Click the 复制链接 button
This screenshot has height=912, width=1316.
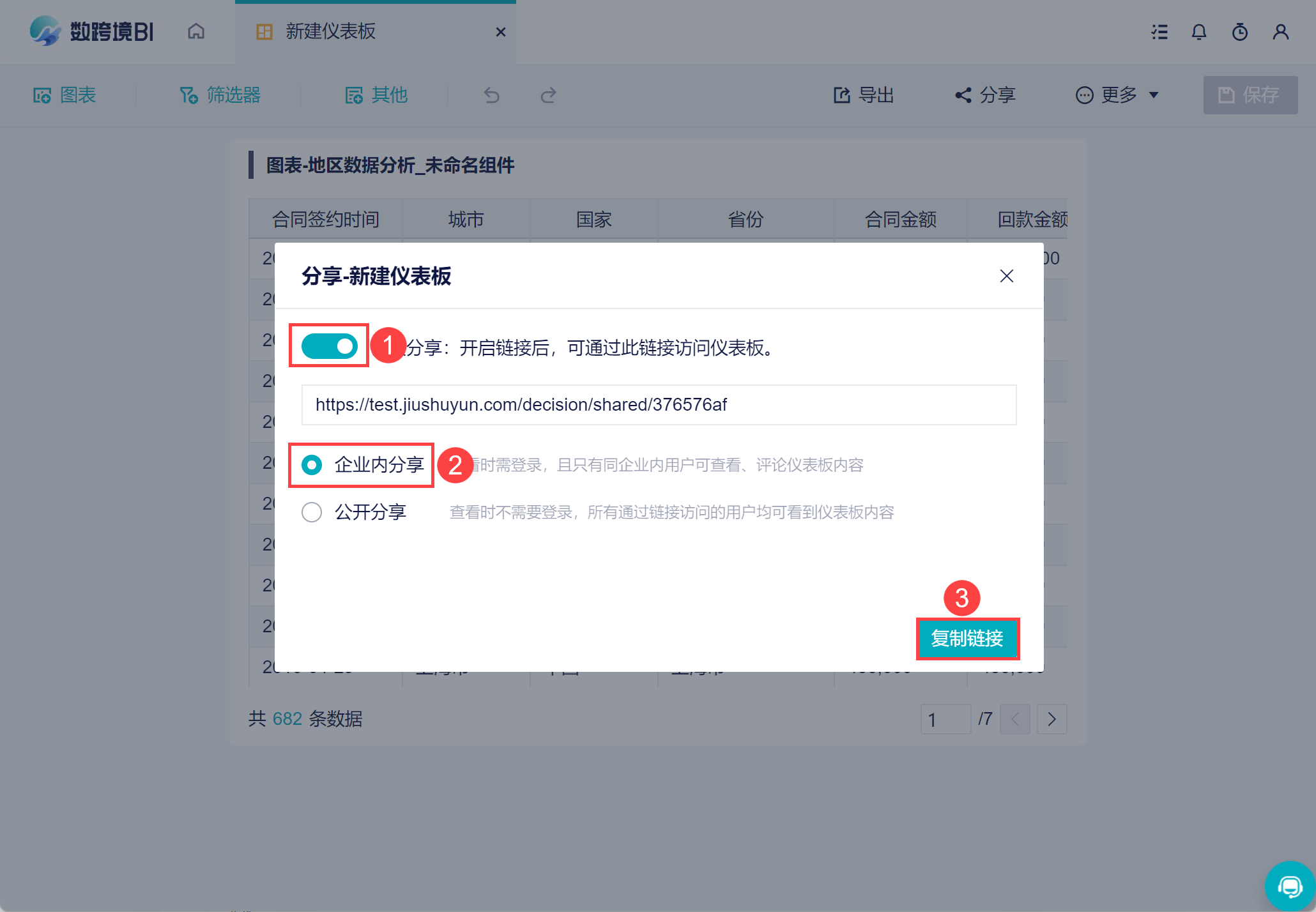tap(967, 638)
